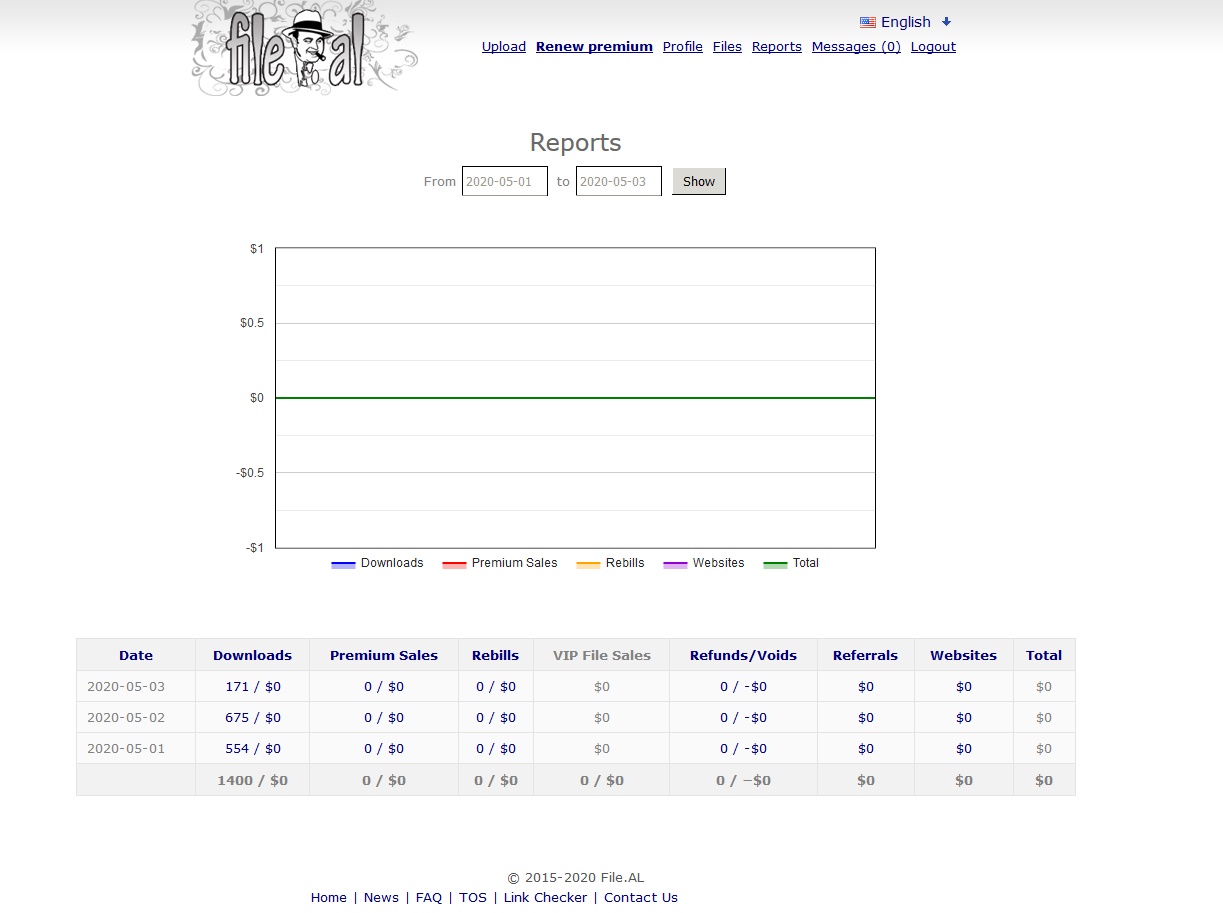Viewport: 1223px width, 913px height.
Task: Click the US flag language icon
Action: point(867,22)
